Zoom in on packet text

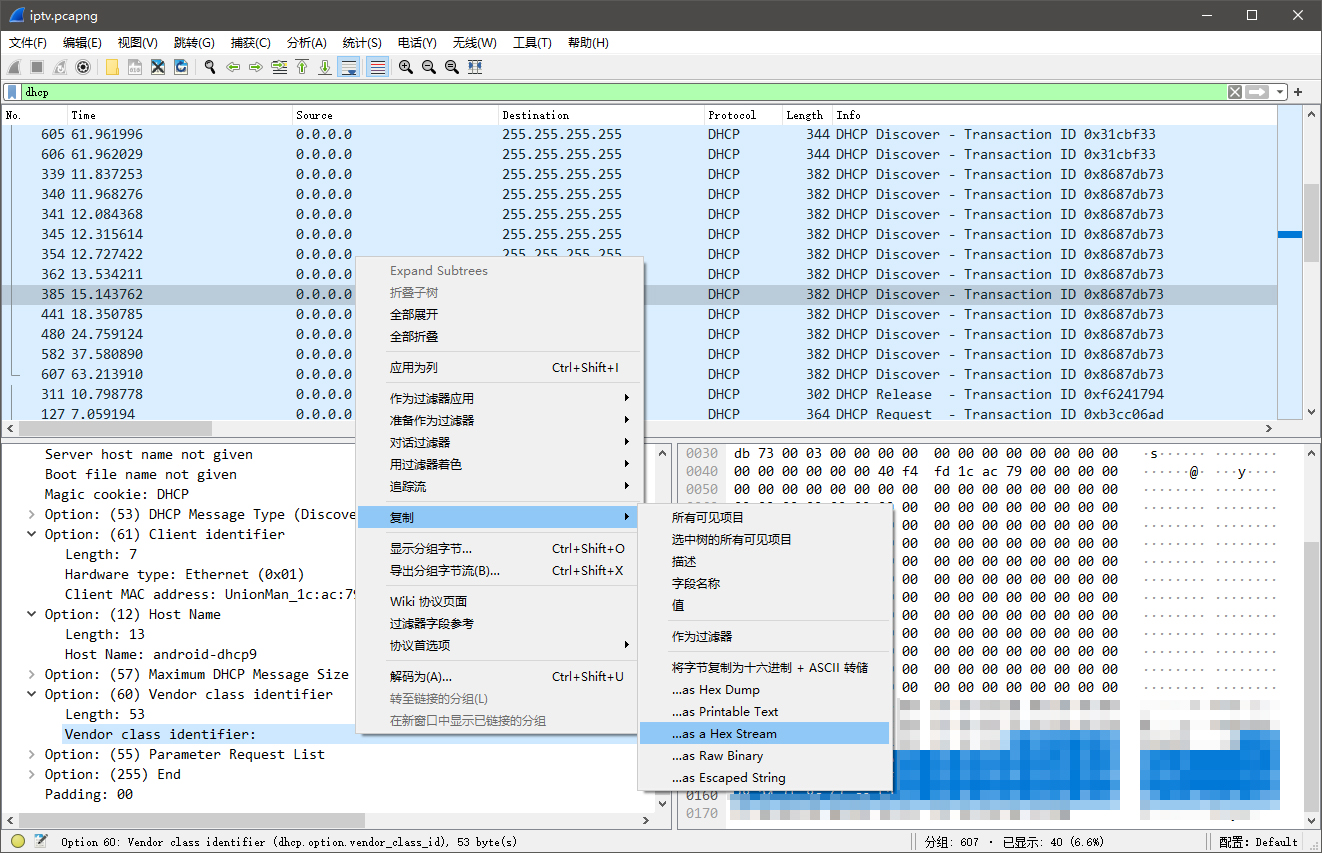[x=406, y=67]
